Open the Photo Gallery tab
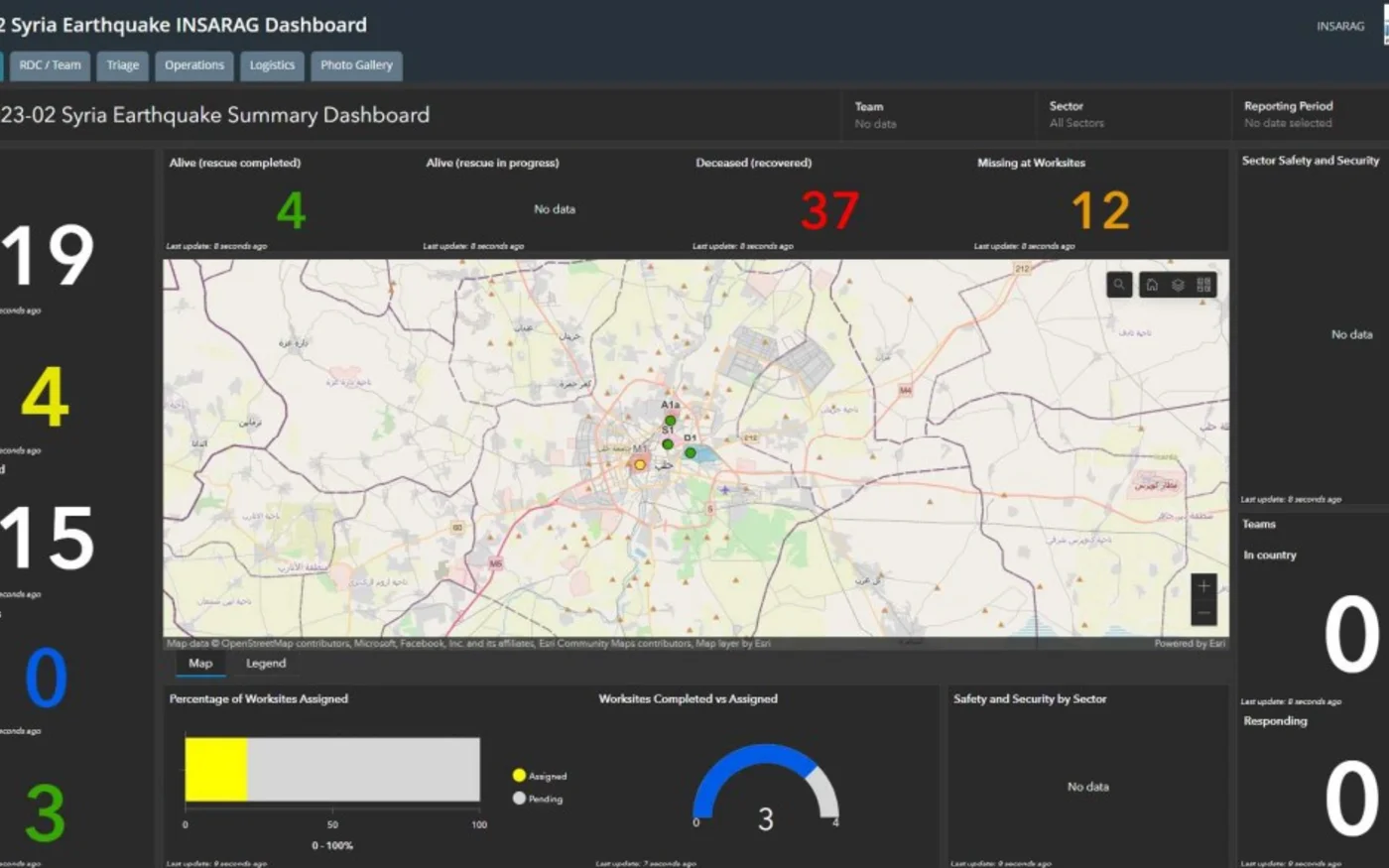 pos(355,64)
